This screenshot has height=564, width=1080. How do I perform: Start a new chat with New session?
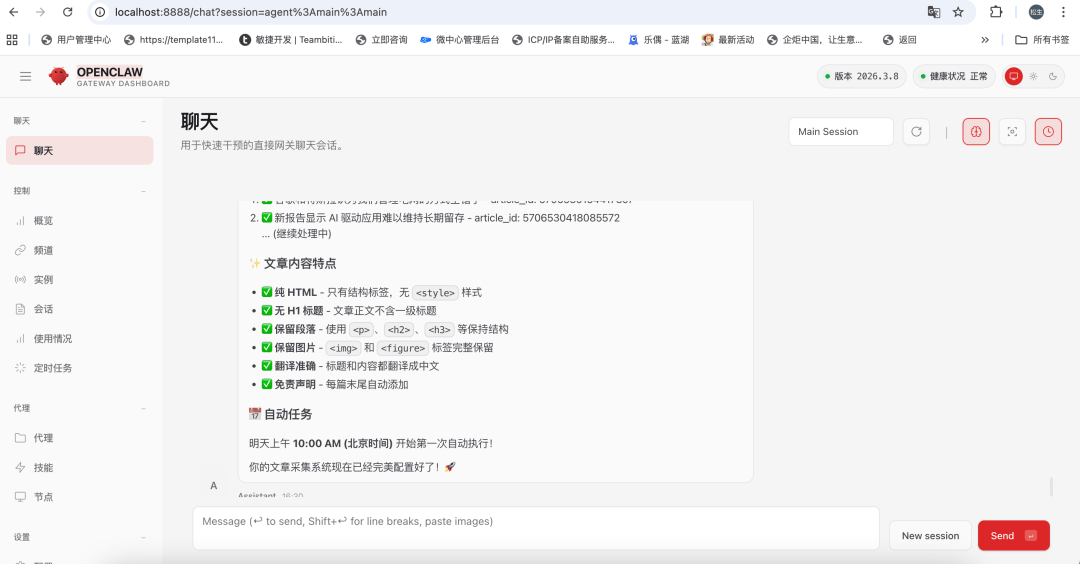tap(929, 536)
